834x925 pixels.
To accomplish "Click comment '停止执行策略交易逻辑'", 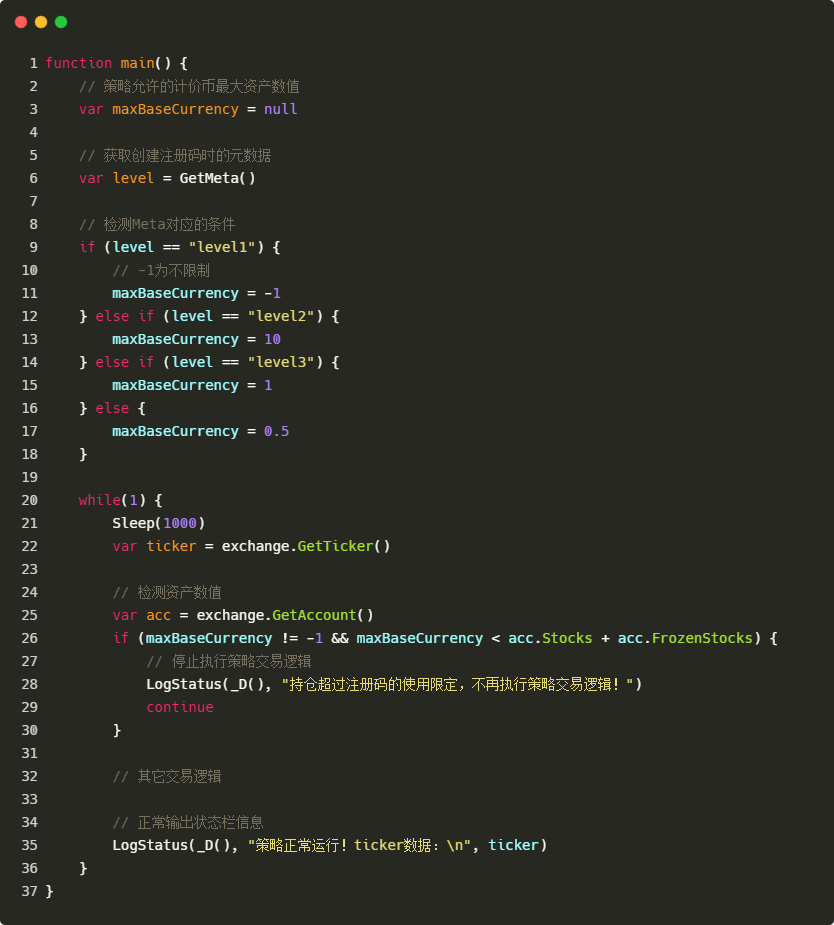I will click(241, 661).
